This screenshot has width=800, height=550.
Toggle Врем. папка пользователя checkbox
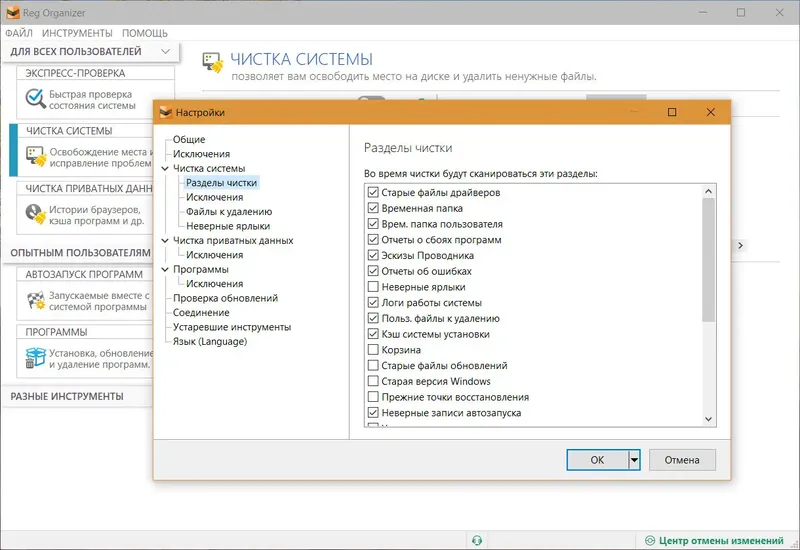pos(373,224)
